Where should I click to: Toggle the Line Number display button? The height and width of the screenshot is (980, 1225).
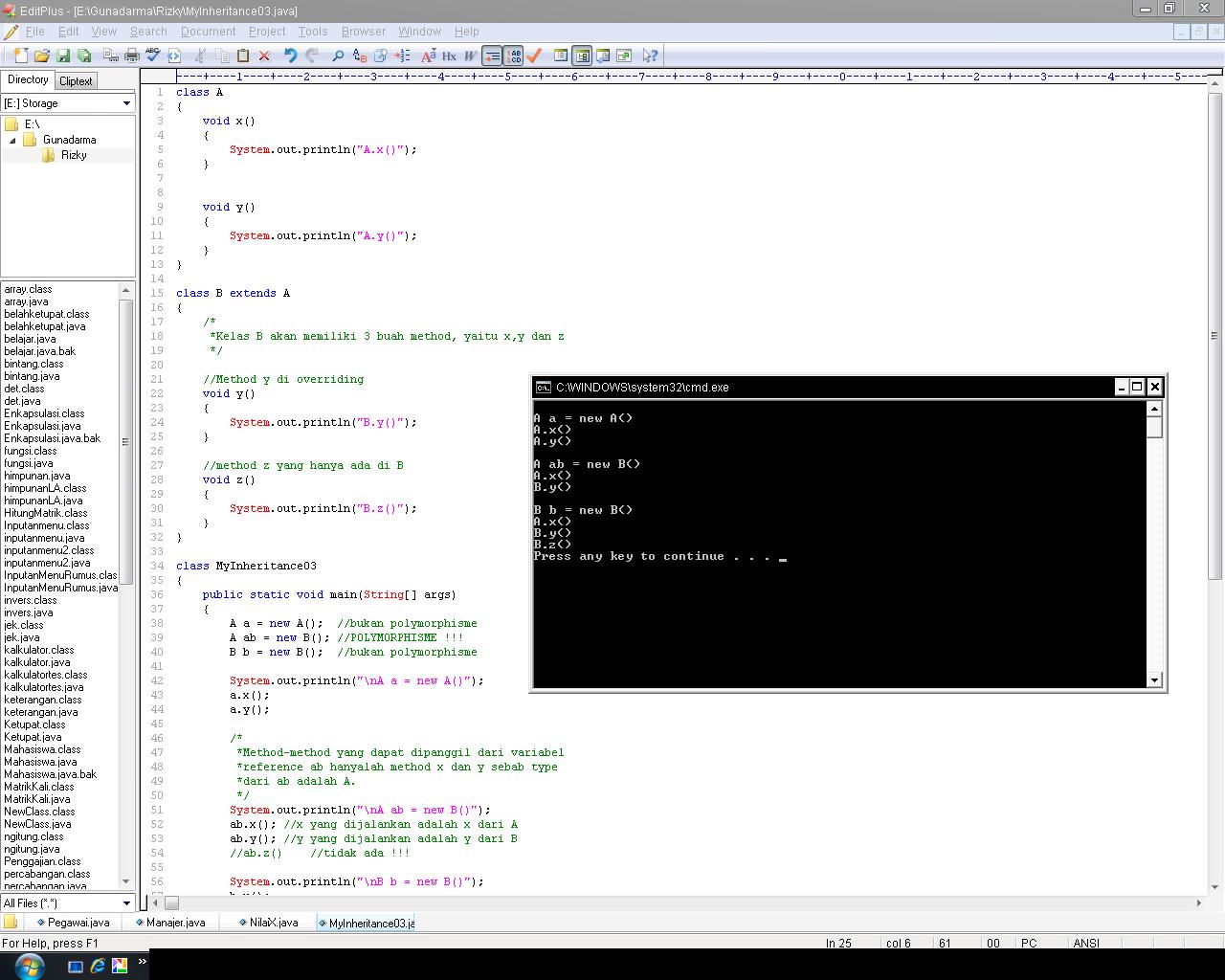click(x=513, y=56)
